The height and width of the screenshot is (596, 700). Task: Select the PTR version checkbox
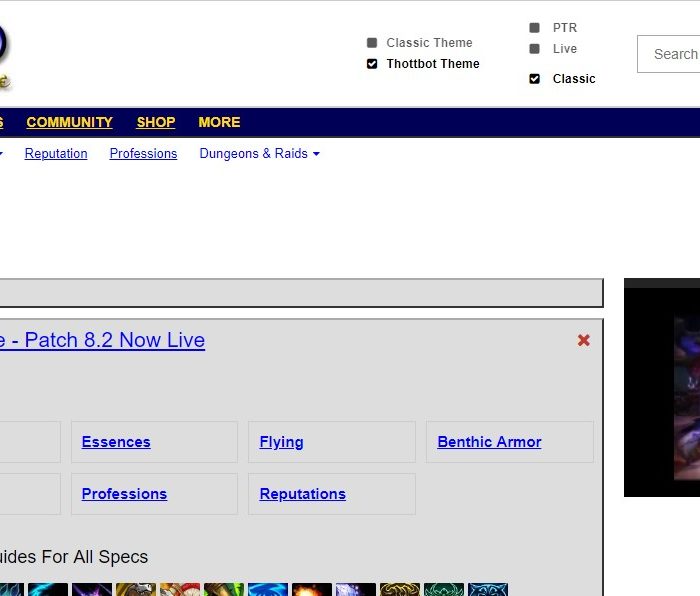535,28
